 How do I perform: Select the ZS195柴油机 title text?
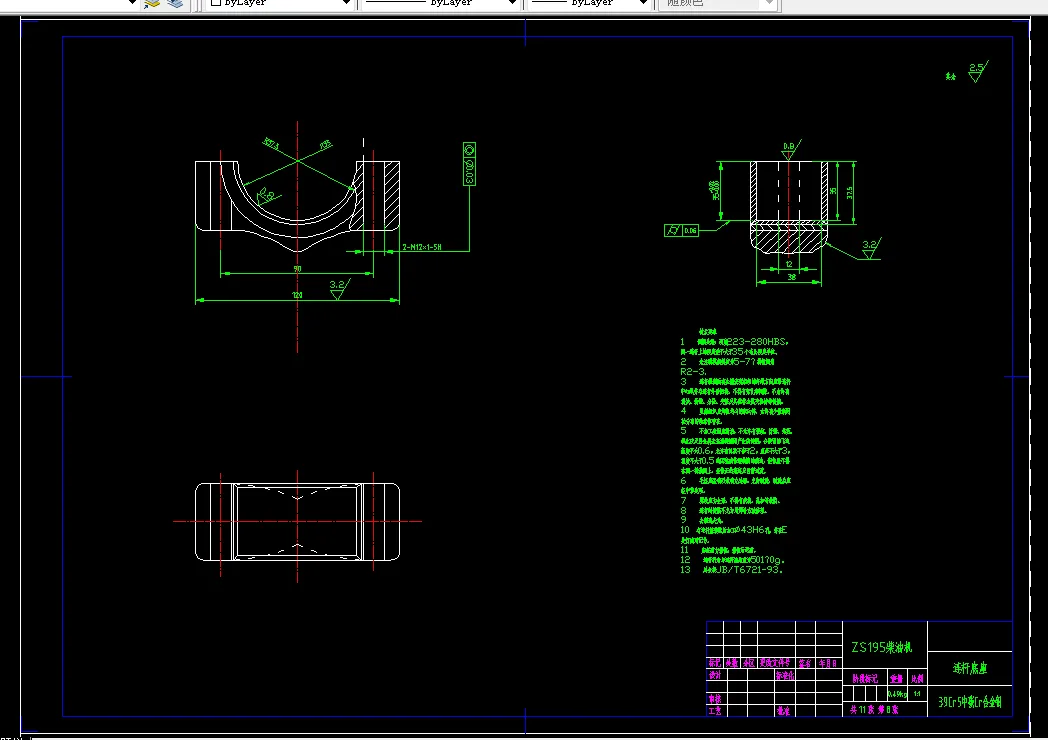[882, 647]
